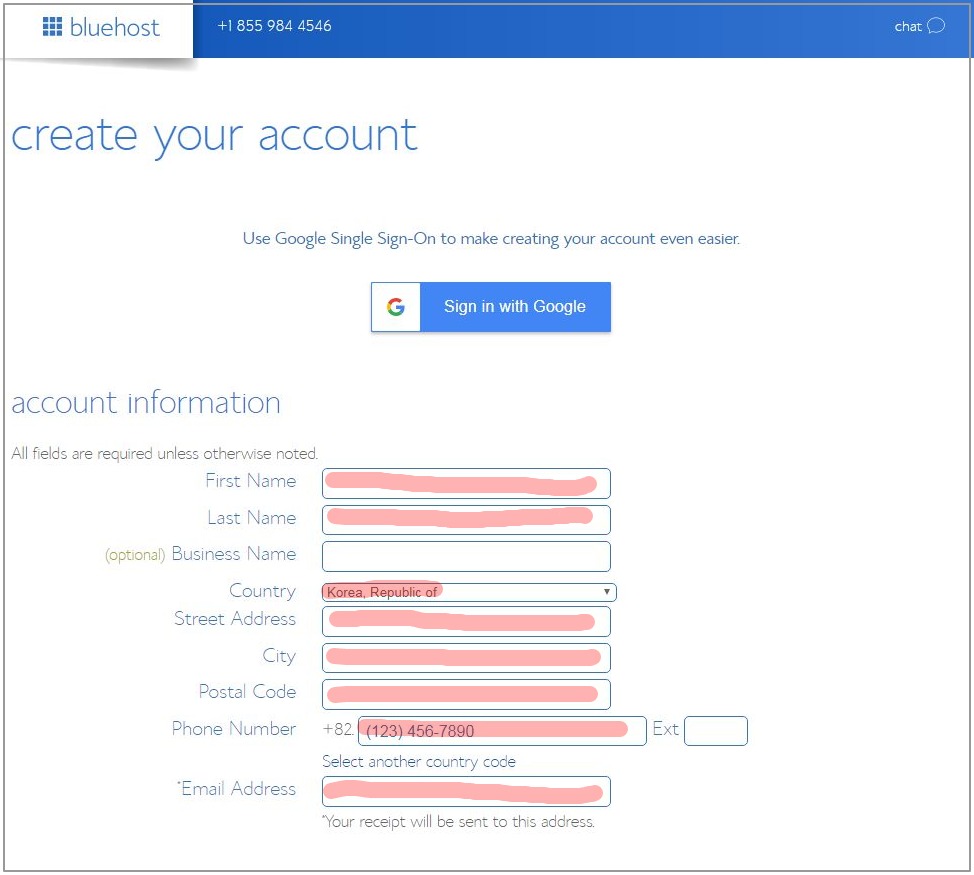Viewport: 974px width, 875px height.
Task: Click the Postal Code field
Action: (x=466, y=694)
